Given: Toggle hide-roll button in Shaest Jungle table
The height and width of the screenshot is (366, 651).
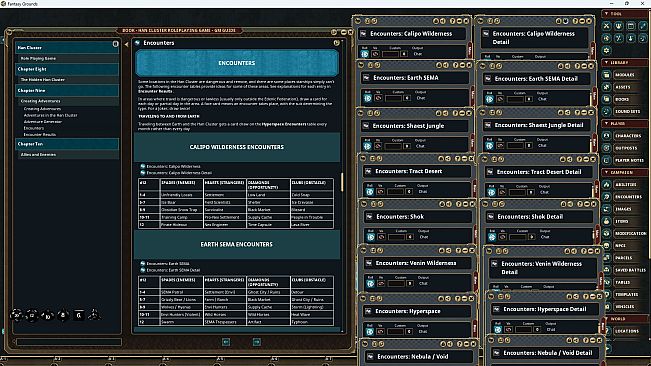Looking at the screenshot, I should click(378, 146).
